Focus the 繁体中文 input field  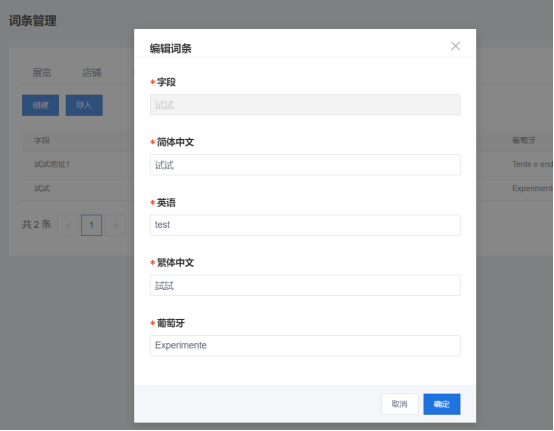coord(305,285)
